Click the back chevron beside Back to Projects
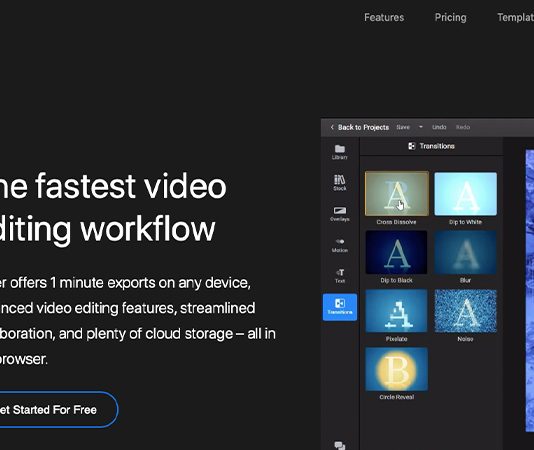The width and height of the screenshot is (534, 450). pyautogui.click(x=332, y=127)
